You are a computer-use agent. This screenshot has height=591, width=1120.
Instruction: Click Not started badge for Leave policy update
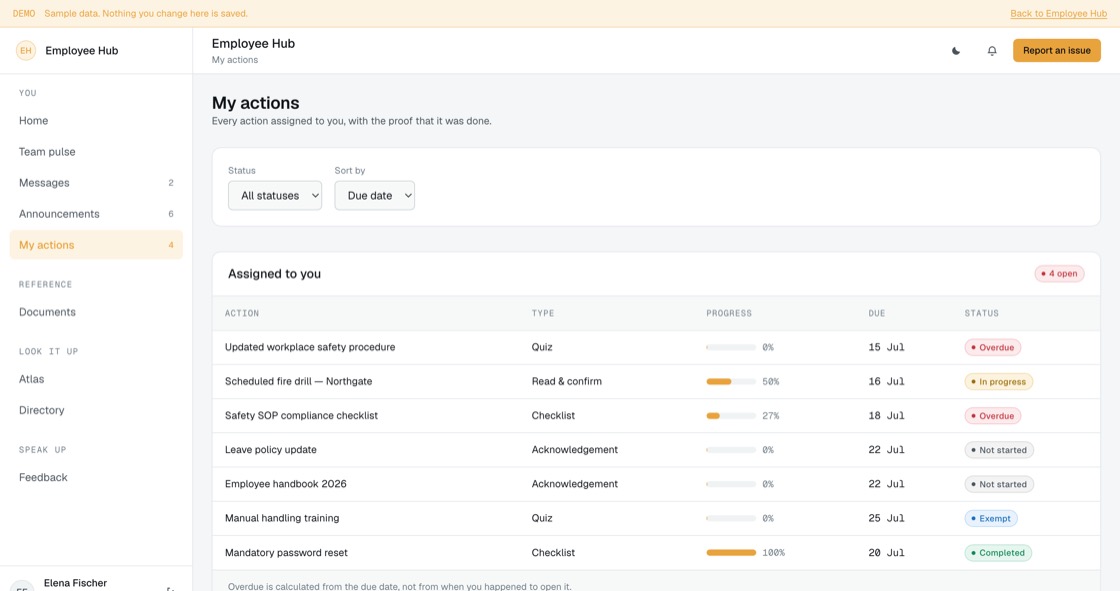pos(999,450)
